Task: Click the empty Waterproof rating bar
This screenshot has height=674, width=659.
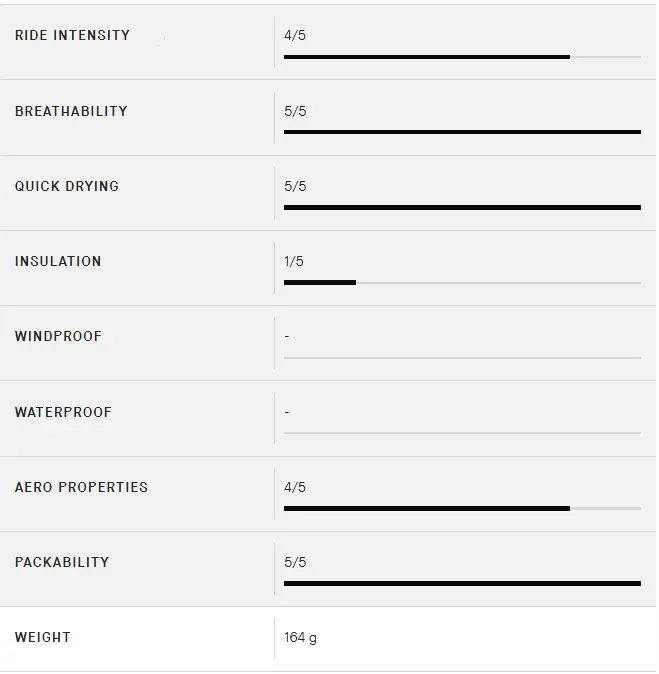Action: pos(462,433)
